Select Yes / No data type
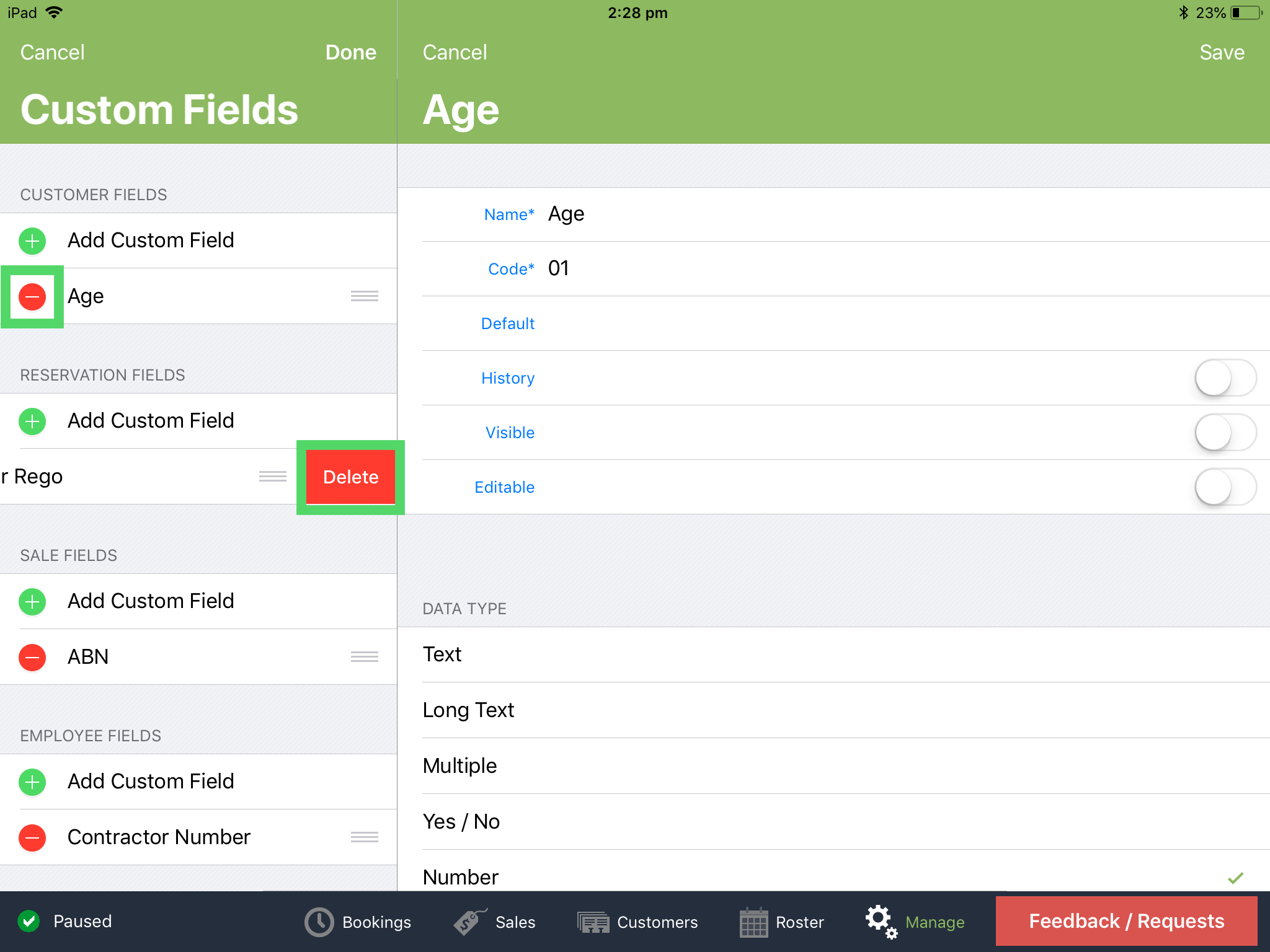Viewport: 1270px width, 952px height. (x=833, y=822)
